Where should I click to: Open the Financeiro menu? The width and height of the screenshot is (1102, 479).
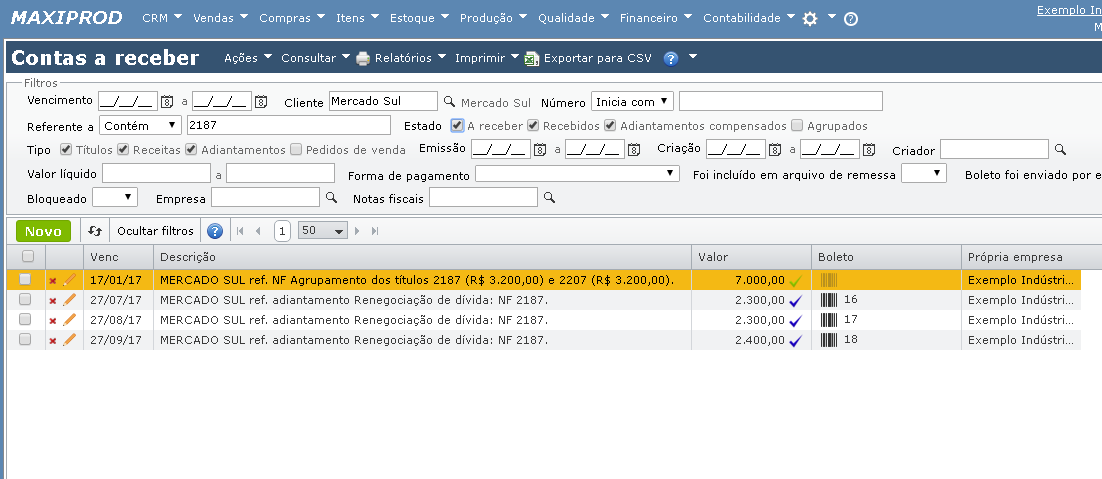point(656,18)
